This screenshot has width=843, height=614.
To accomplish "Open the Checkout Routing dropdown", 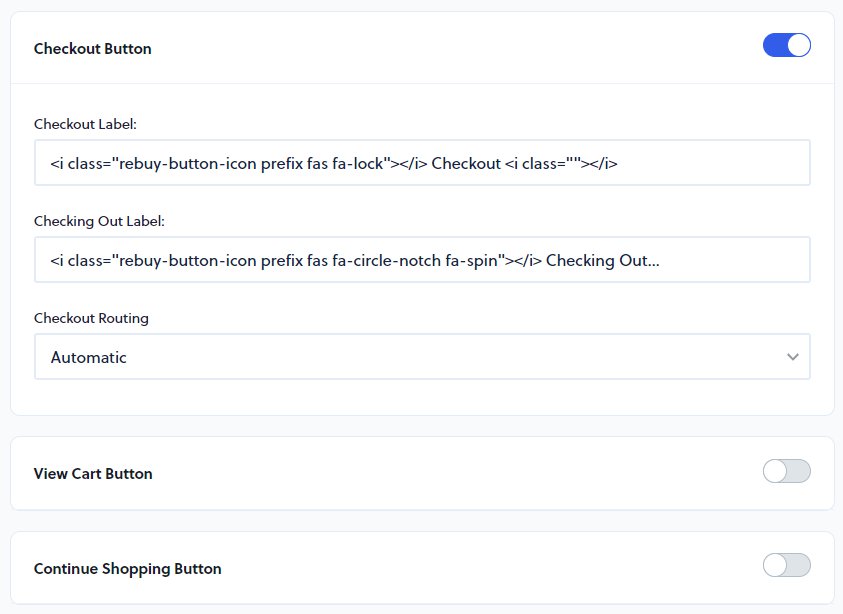I will [x=420, y=356].
